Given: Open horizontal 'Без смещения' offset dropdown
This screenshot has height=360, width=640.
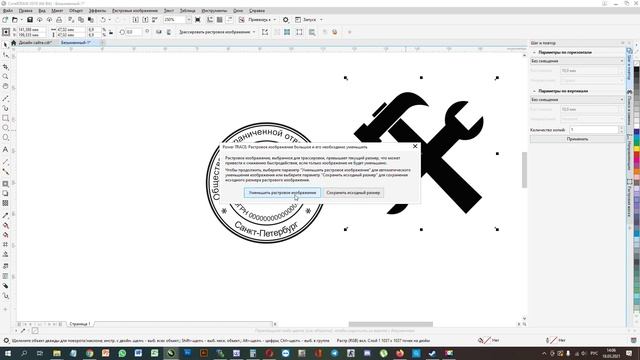Looking at the screenshot, I should click(x=577, y=61).
